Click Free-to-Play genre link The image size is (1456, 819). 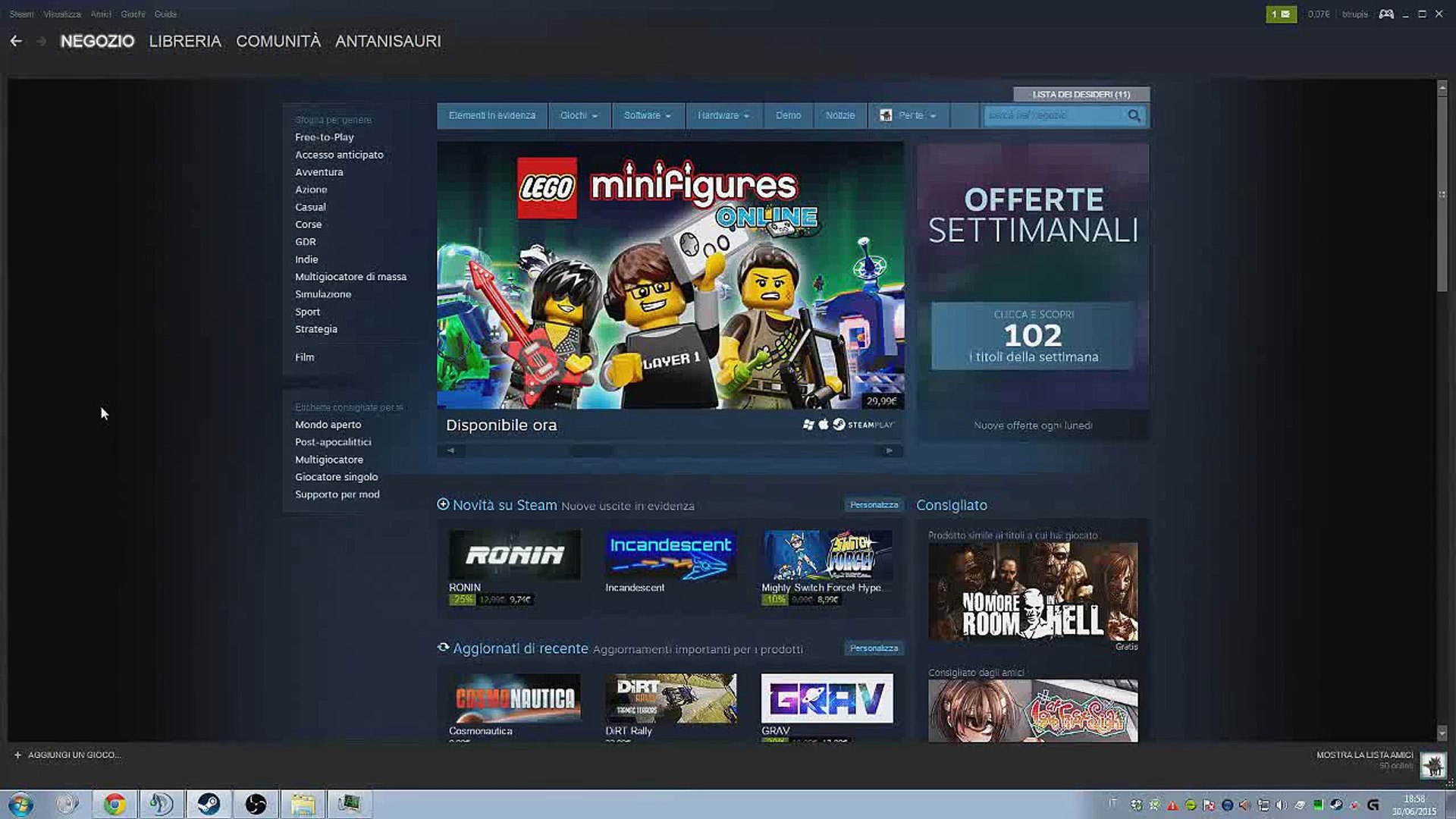324,137
